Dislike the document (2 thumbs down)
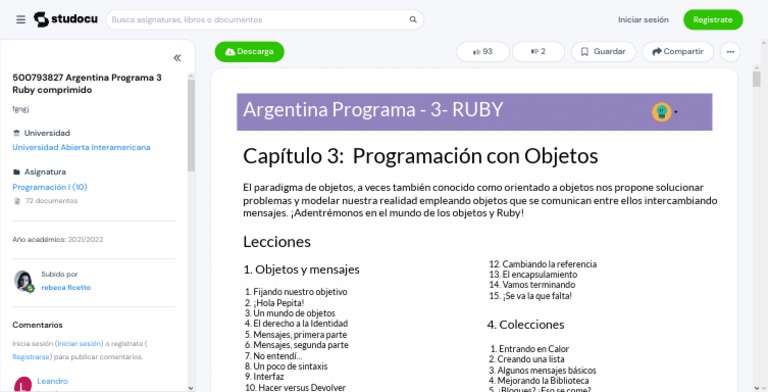Viewport: 768px width, 392px height. point(538,51)
